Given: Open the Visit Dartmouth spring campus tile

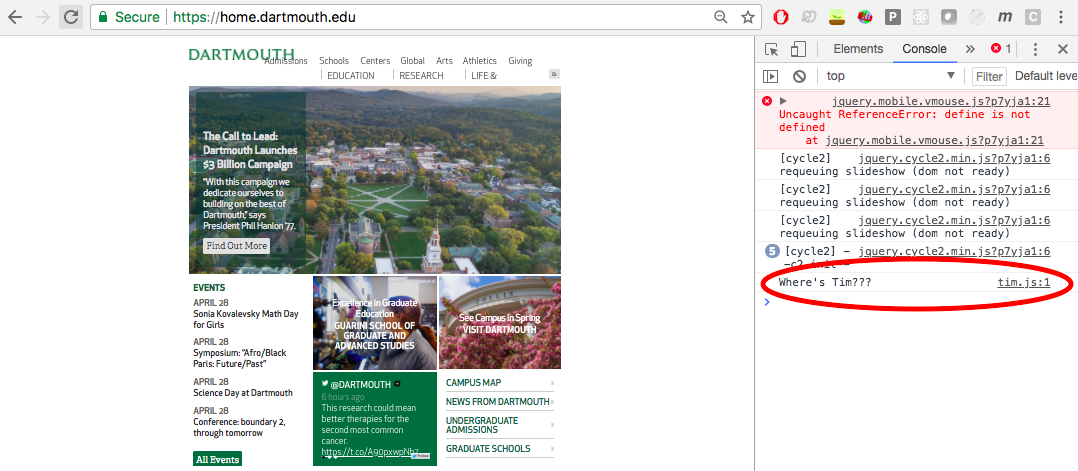Looking at the screenshot, I should pos(500,323).
